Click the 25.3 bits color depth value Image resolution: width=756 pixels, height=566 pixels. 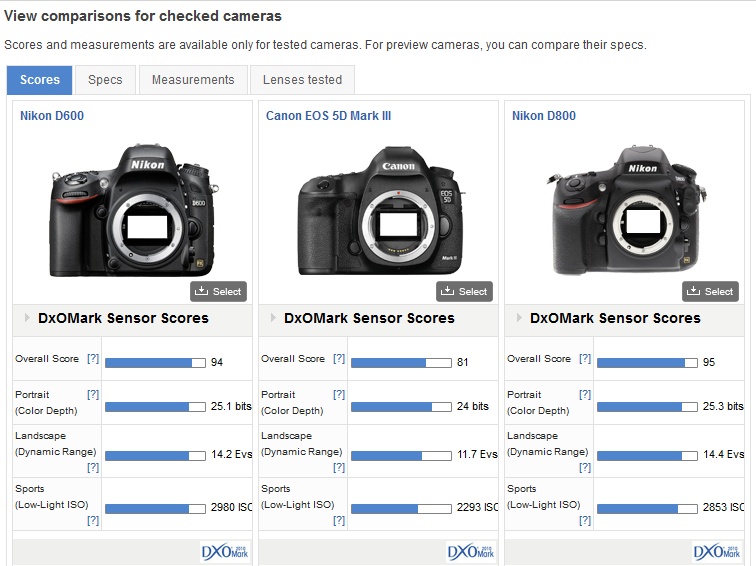[723, 406]
